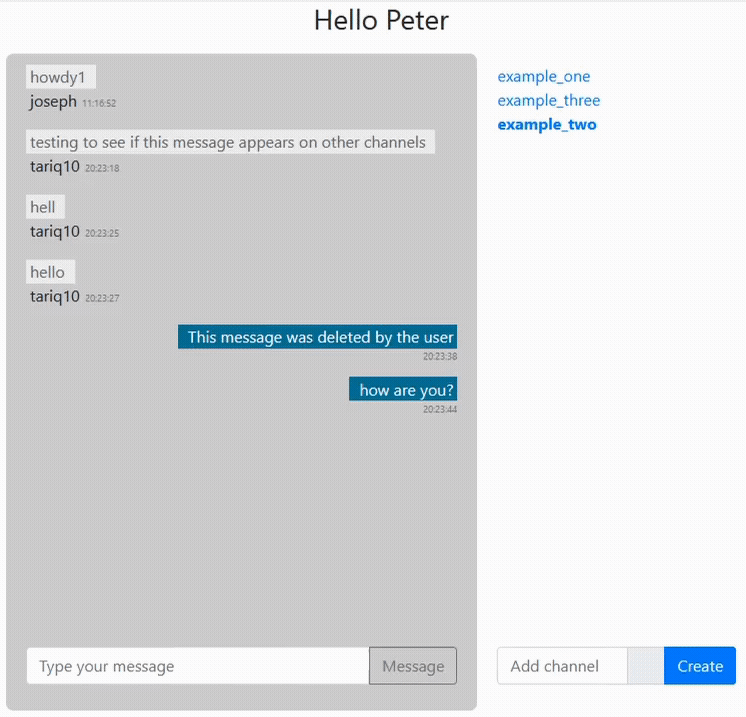Viewport: 746px width, 717px height.
Task: Click the gray box beside Create
Action: click(645, 666)
